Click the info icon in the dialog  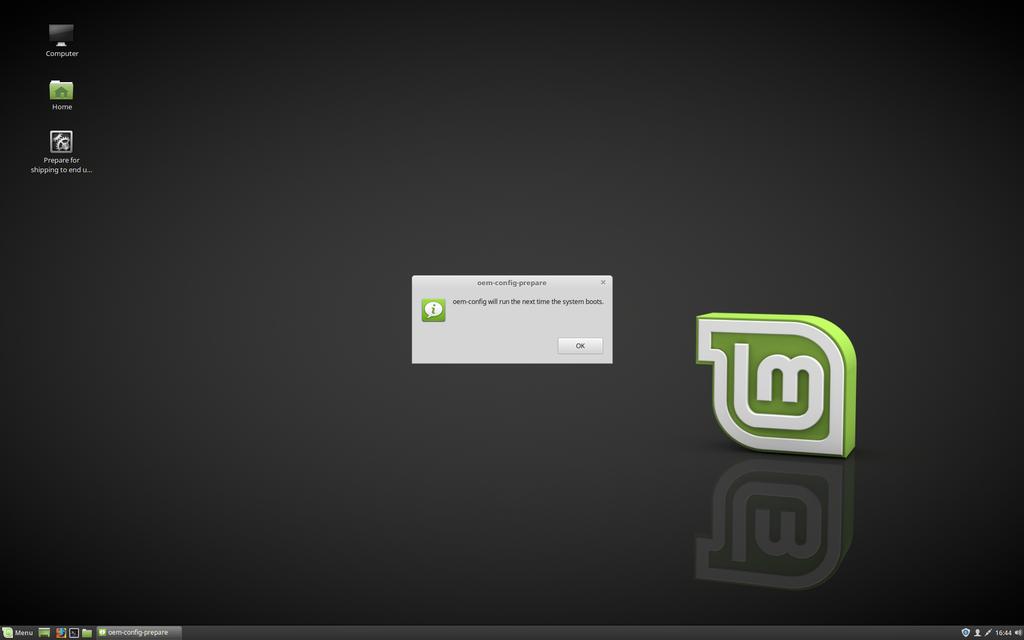click(434, 310)
